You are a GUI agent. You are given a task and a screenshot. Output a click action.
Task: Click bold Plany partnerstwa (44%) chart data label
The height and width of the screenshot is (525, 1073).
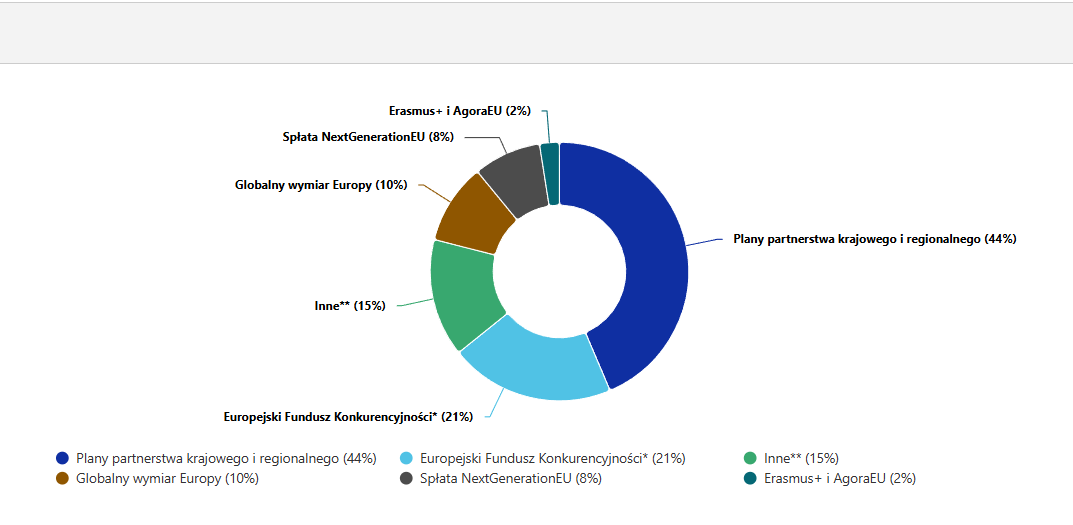(875, 239)
